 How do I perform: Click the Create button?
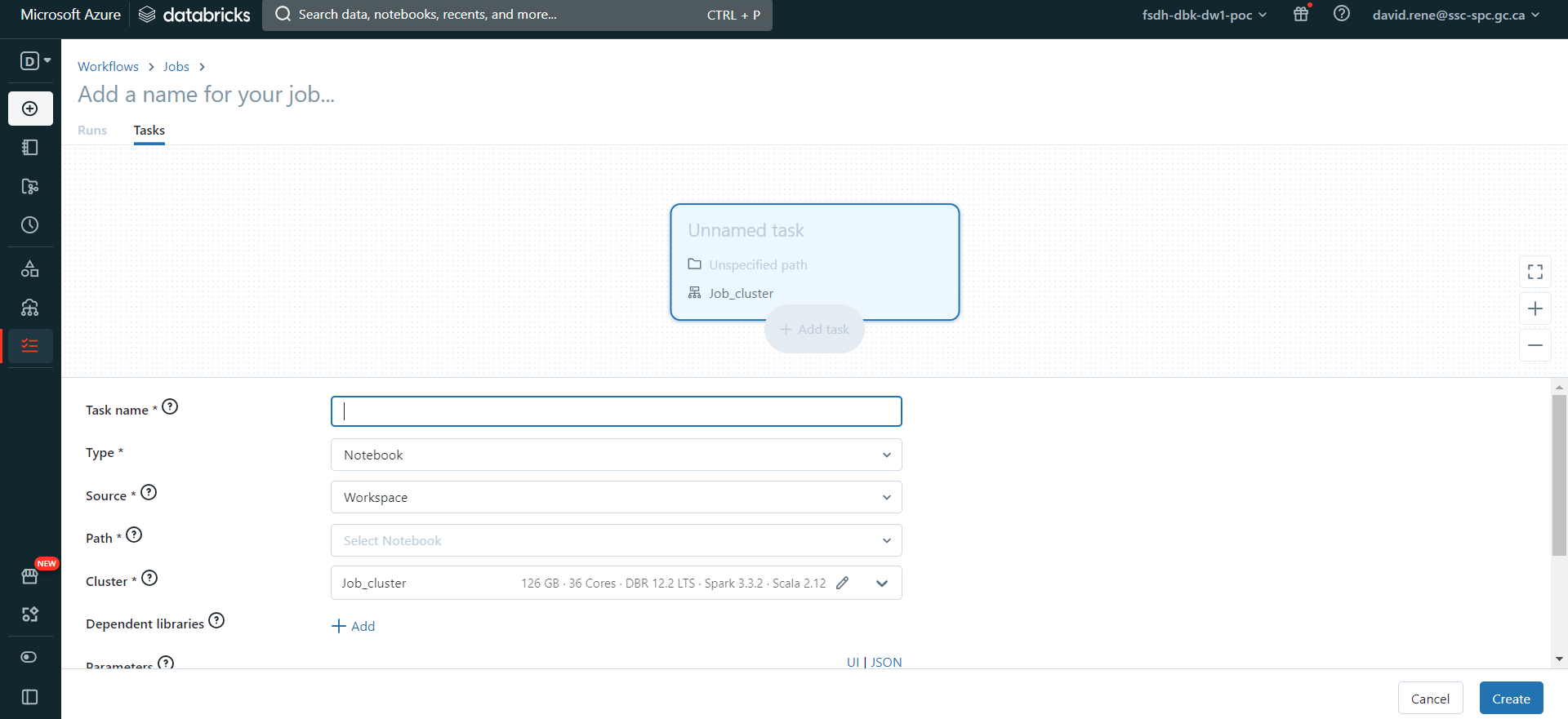tap(1510, 699)
